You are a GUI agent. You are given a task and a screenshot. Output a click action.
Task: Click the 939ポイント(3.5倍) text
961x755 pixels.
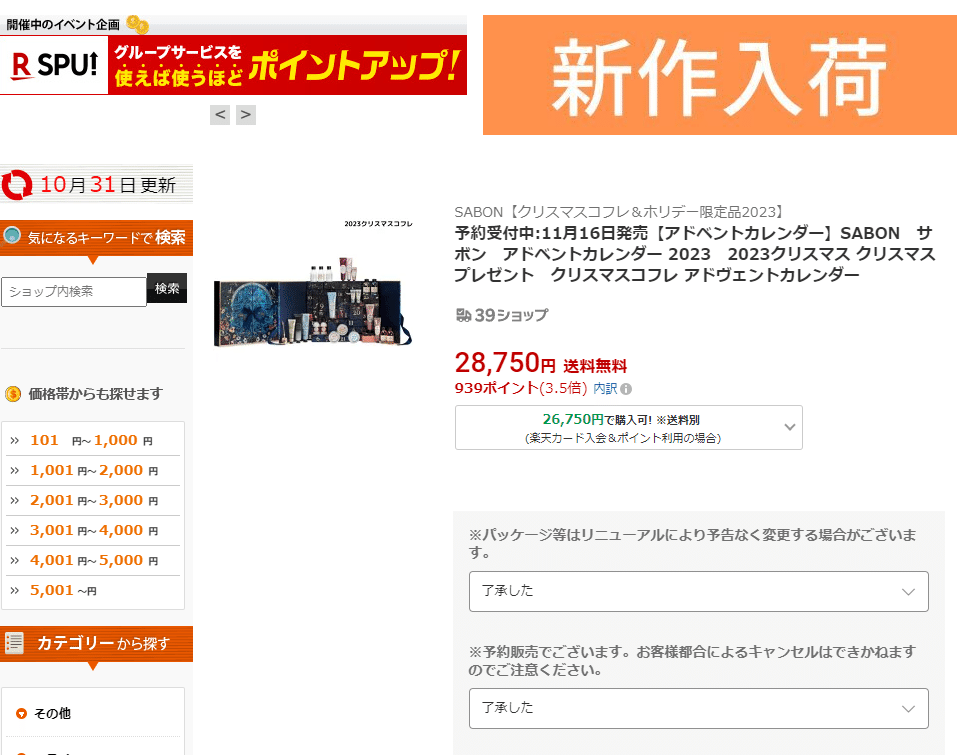click(x=521, y=389)
